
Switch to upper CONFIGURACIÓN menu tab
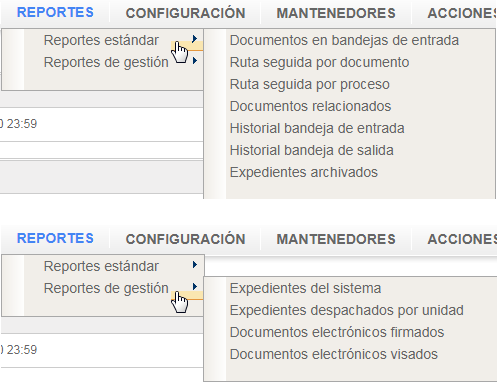185,13
